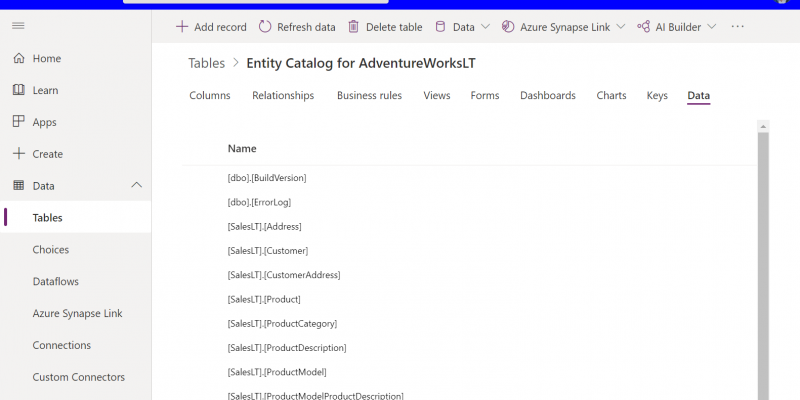Select Azure Synapse Link in the sidebar

click(x=76, y=313)
